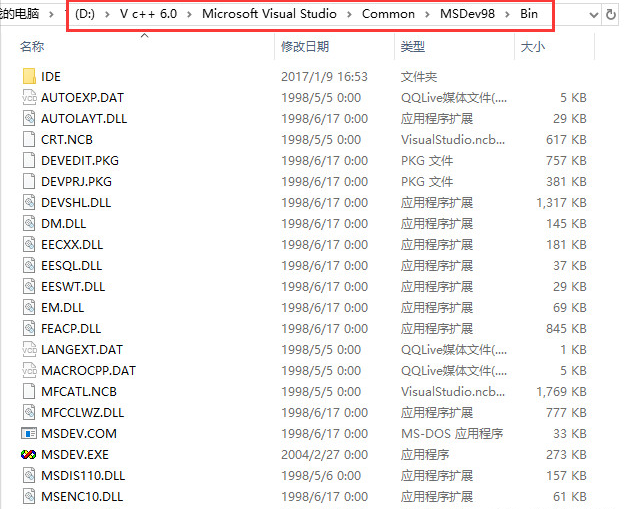This screenshot has height=509, width=624.
Task: Select the AUTOEXP.DAT file icon
Action: click(x=28, y=97)
